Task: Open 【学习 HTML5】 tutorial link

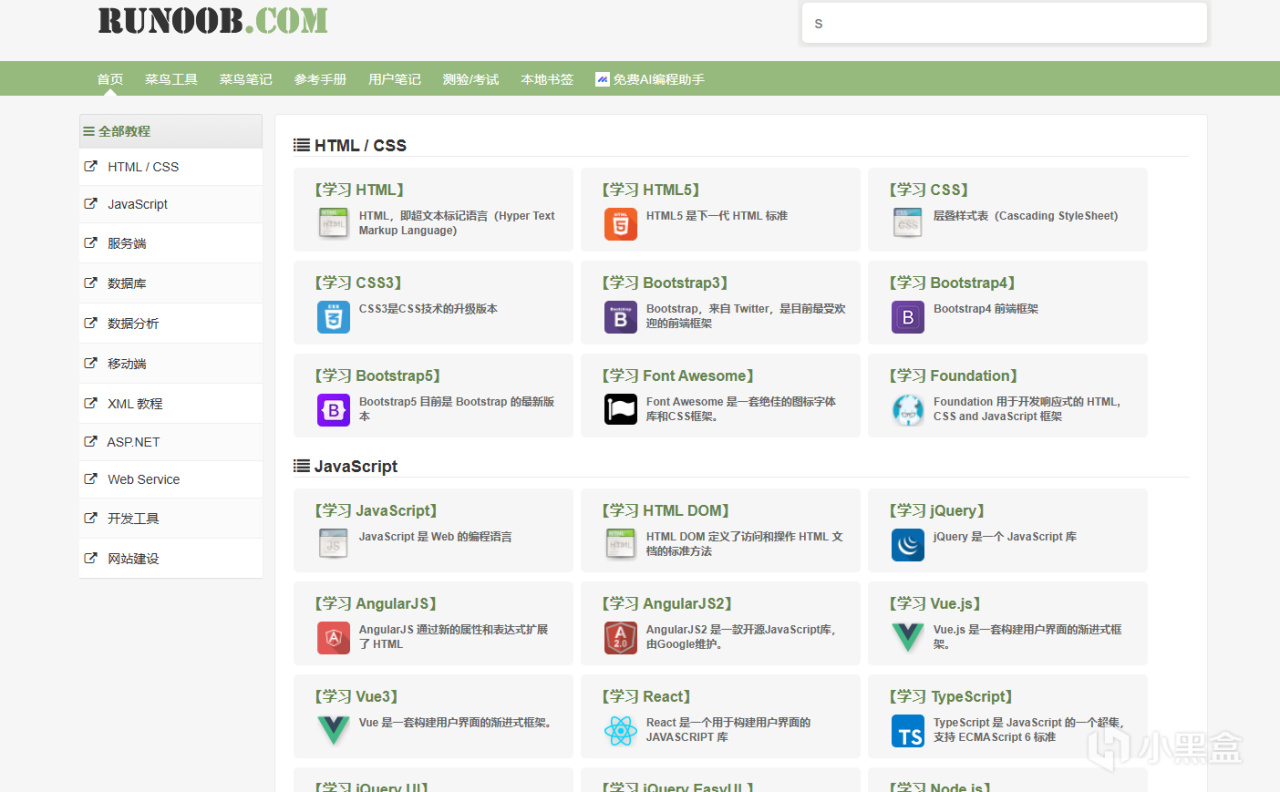Action: point(651,190)
